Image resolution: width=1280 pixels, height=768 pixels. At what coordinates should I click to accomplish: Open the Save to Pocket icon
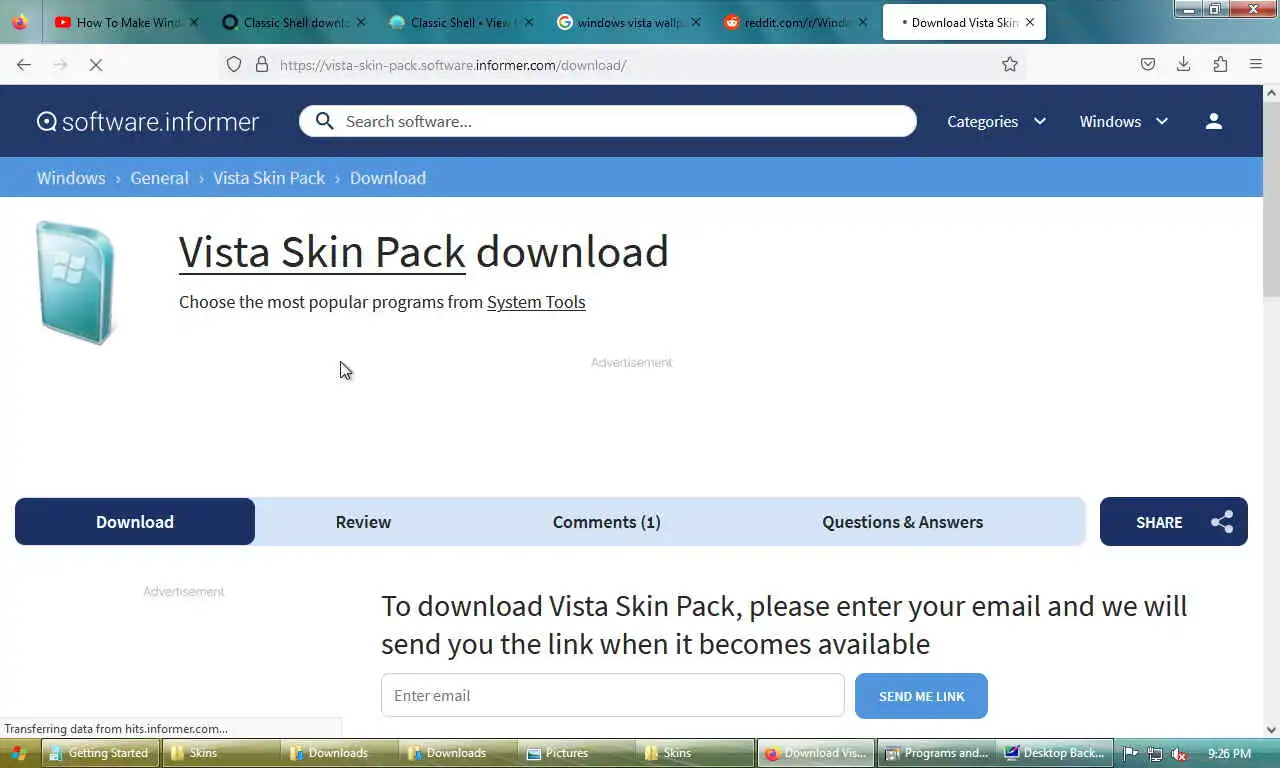tap(1148, 65)
